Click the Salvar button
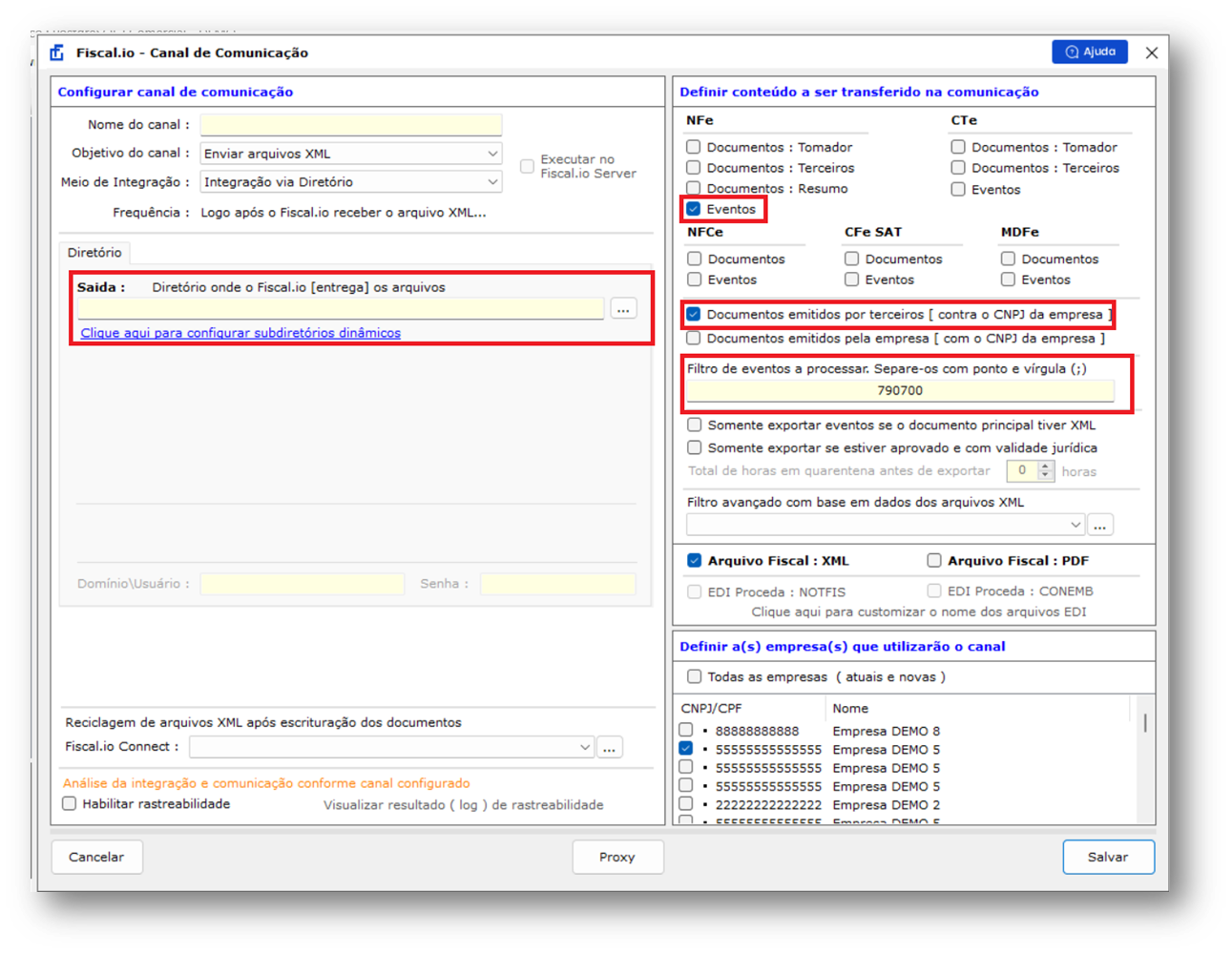The width and height of the screenshot is (1232, 954). pos(1108,857)
